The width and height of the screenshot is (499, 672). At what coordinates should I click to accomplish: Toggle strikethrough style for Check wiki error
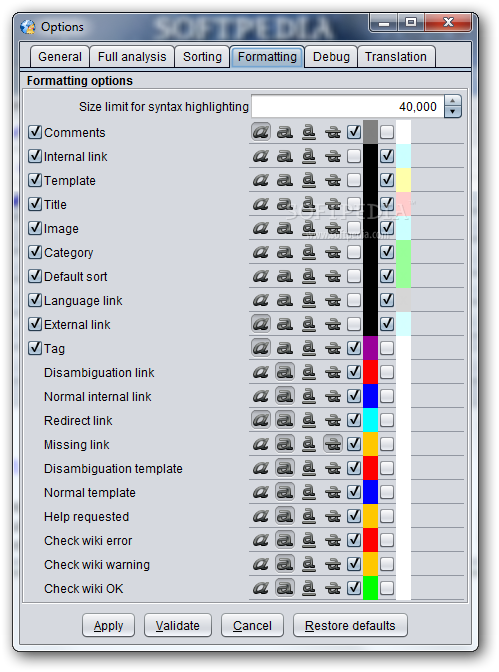333,540
